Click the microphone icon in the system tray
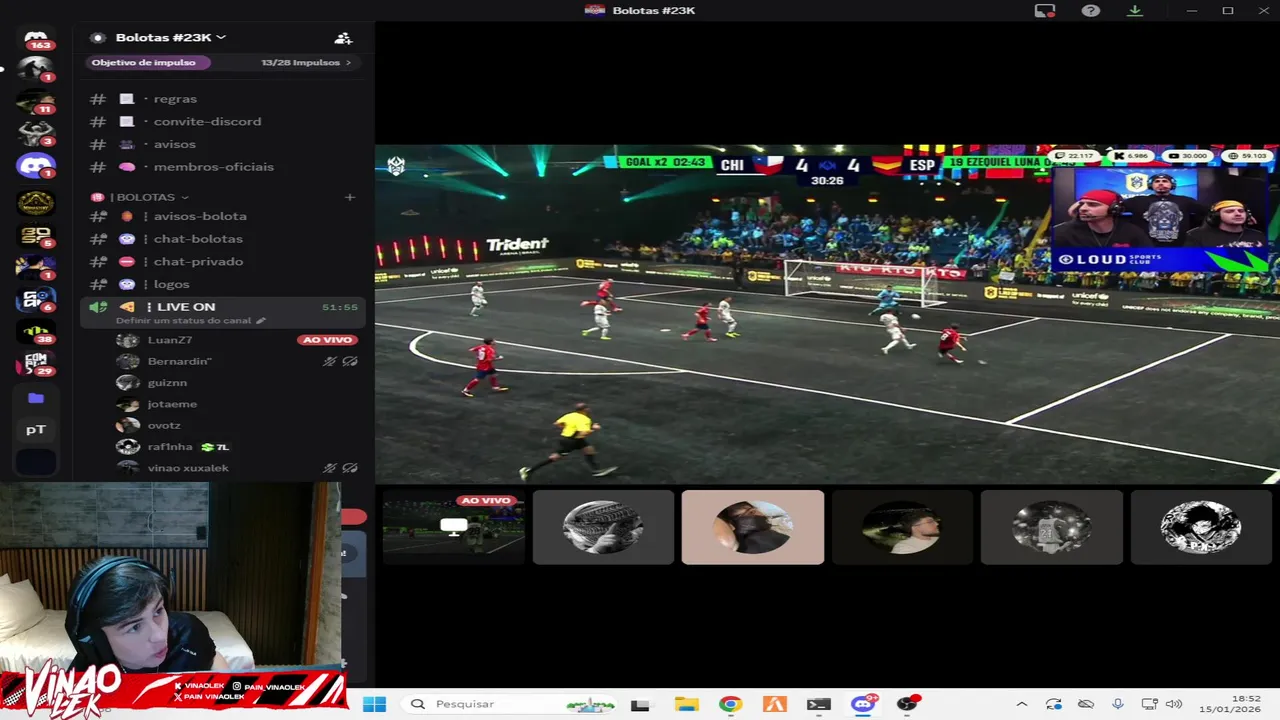The width and height of the screenshot is (1280, 720). (x=1118, y=704)
